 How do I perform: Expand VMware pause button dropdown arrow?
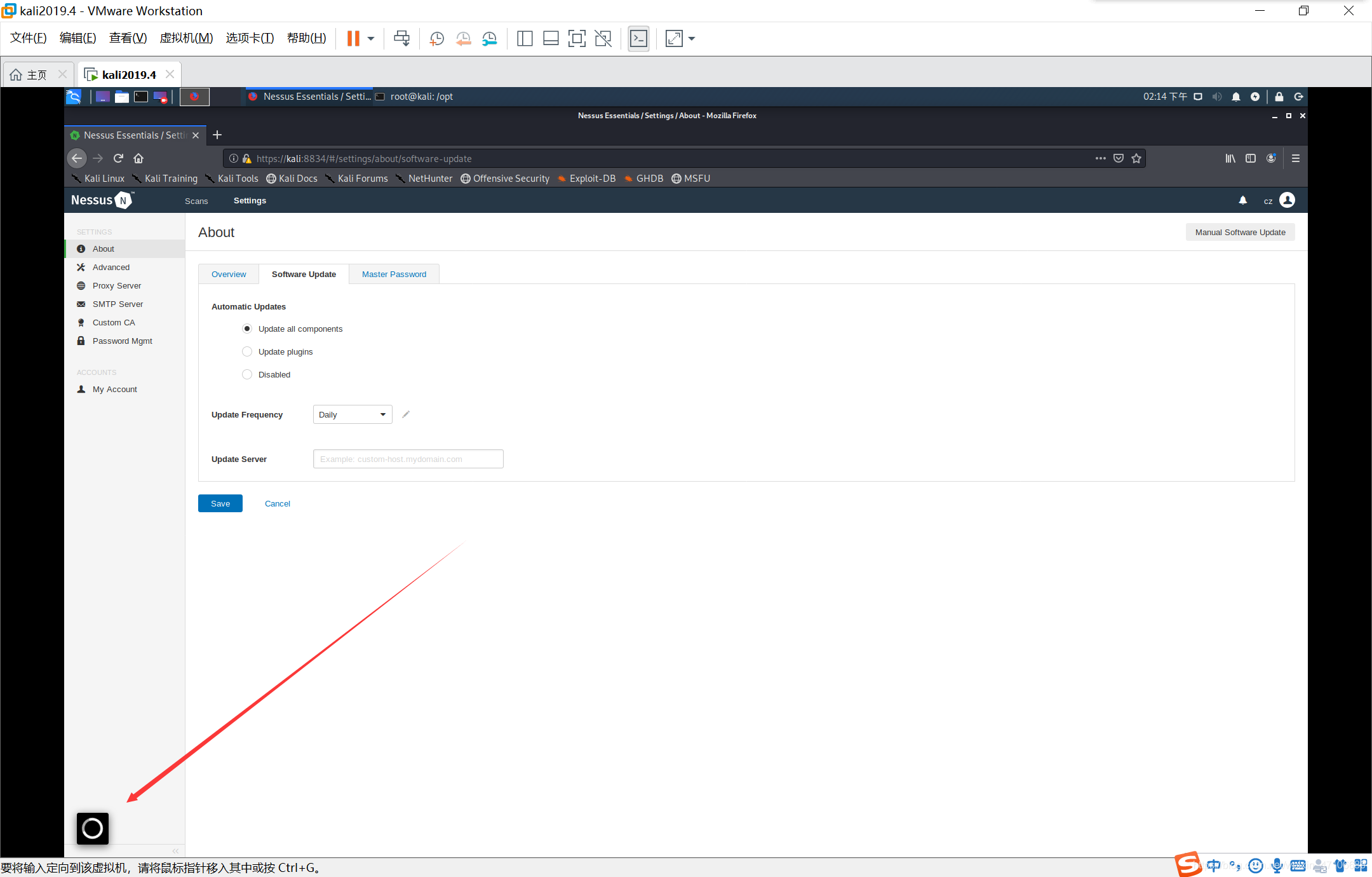point(371,39)
